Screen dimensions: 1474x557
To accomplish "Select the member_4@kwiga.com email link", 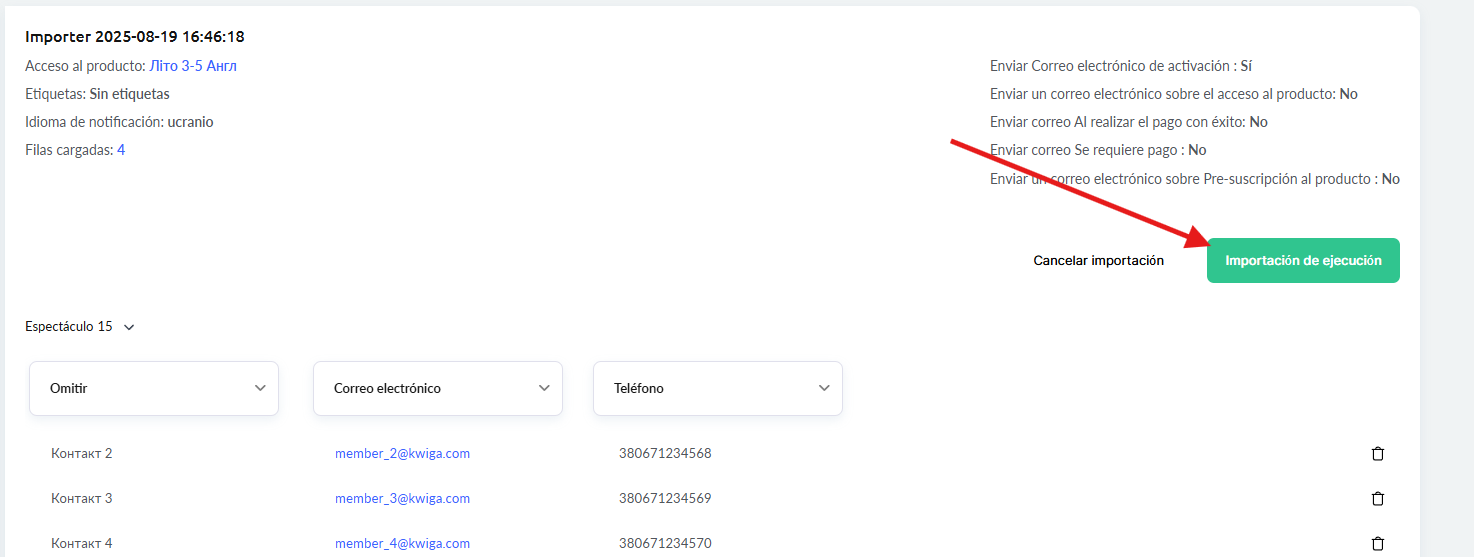I will click(x=402, y=544).
